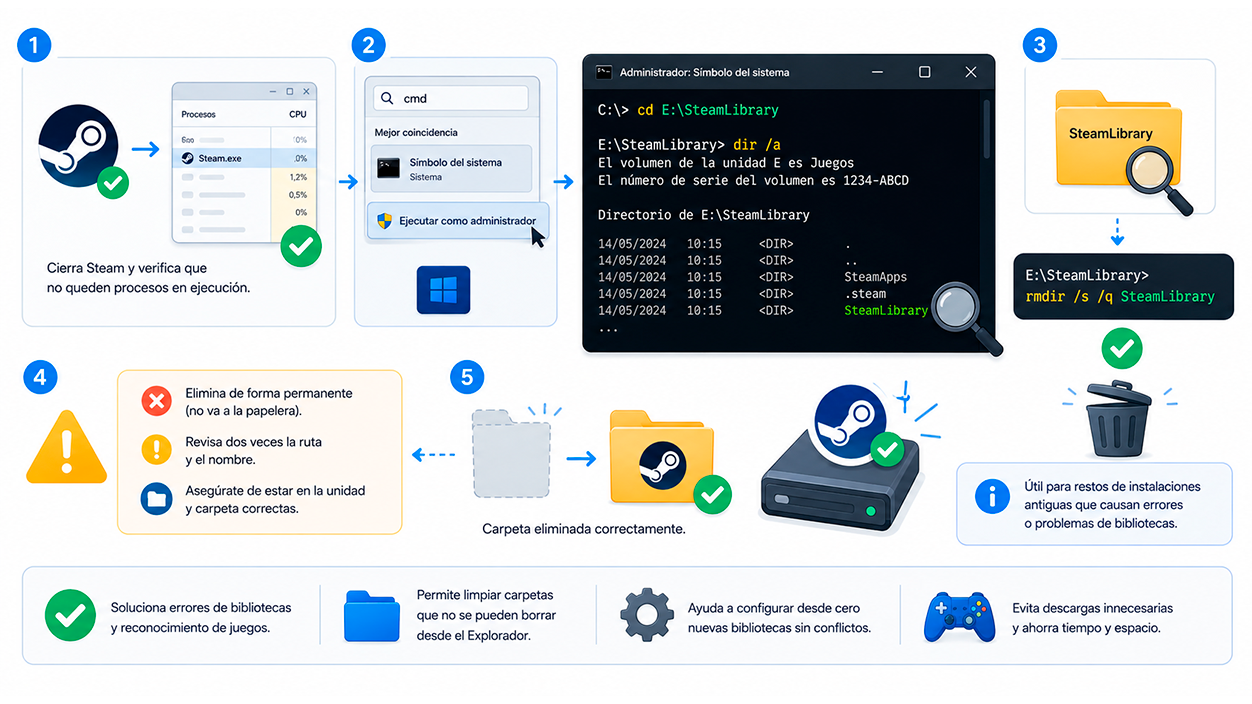Image resolution: width=1252 pixels, height=704 pixels.
Task: Click the blue info circle icon
Action: 992,495
